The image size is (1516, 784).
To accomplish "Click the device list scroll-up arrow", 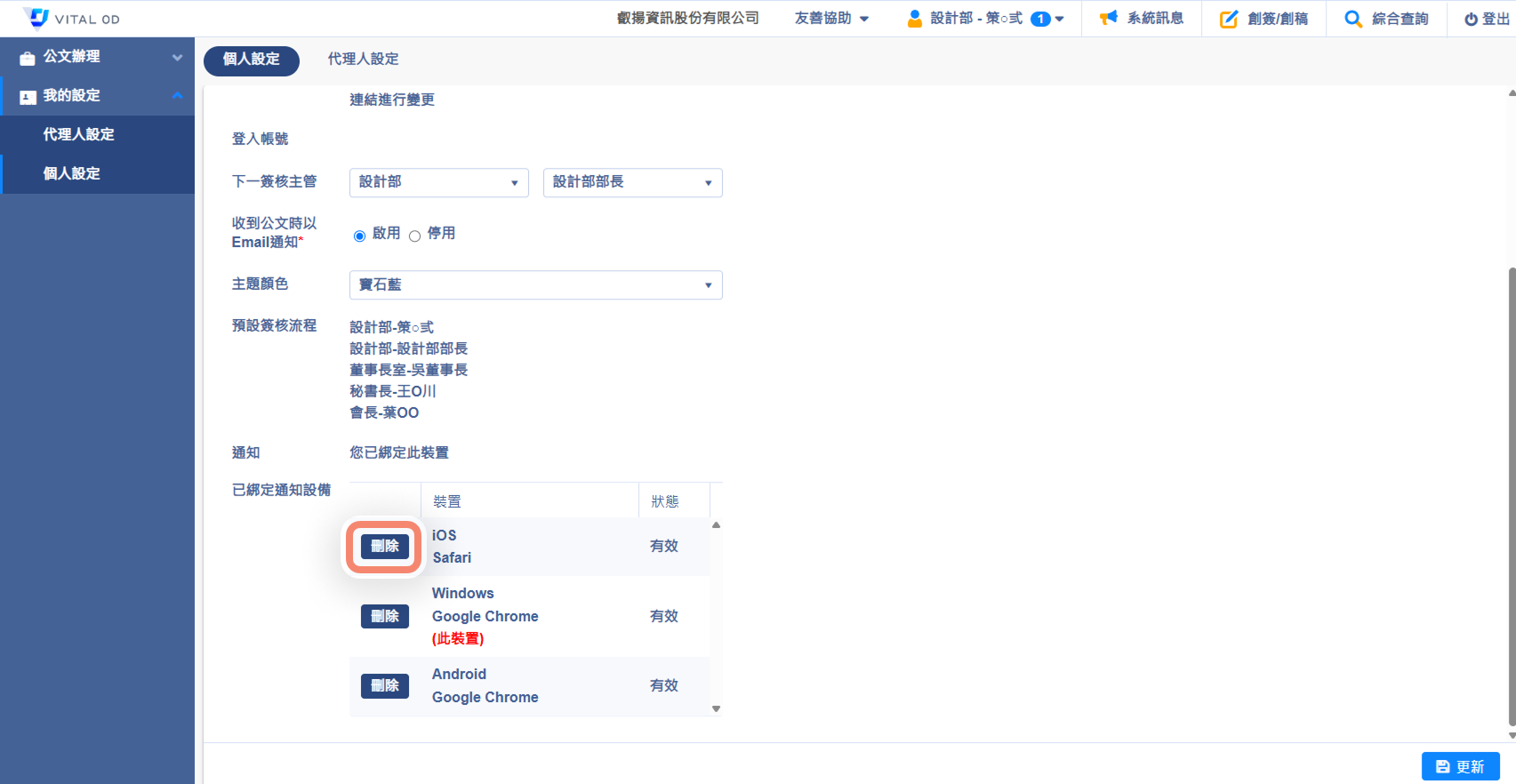I will point(716,524).
